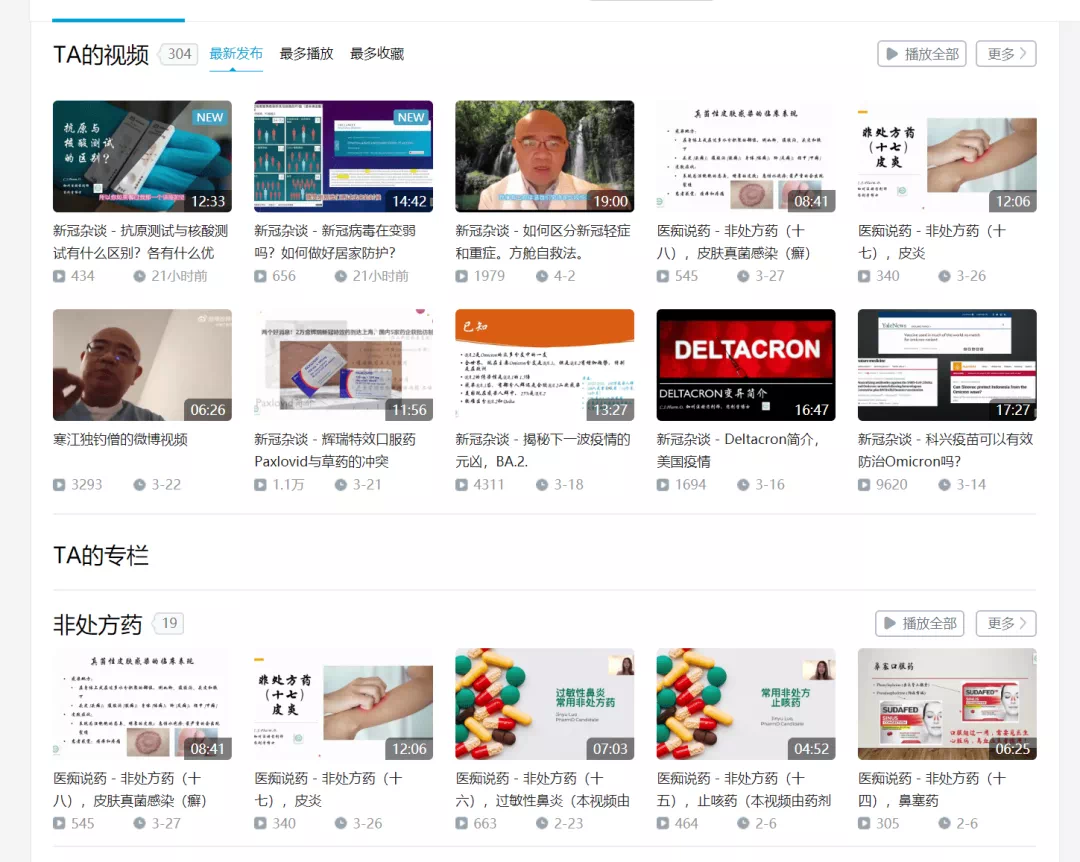Screen dimensions: 1080x862
Task: Click play-all button in TA的视频 section
Action: (921, 54)
